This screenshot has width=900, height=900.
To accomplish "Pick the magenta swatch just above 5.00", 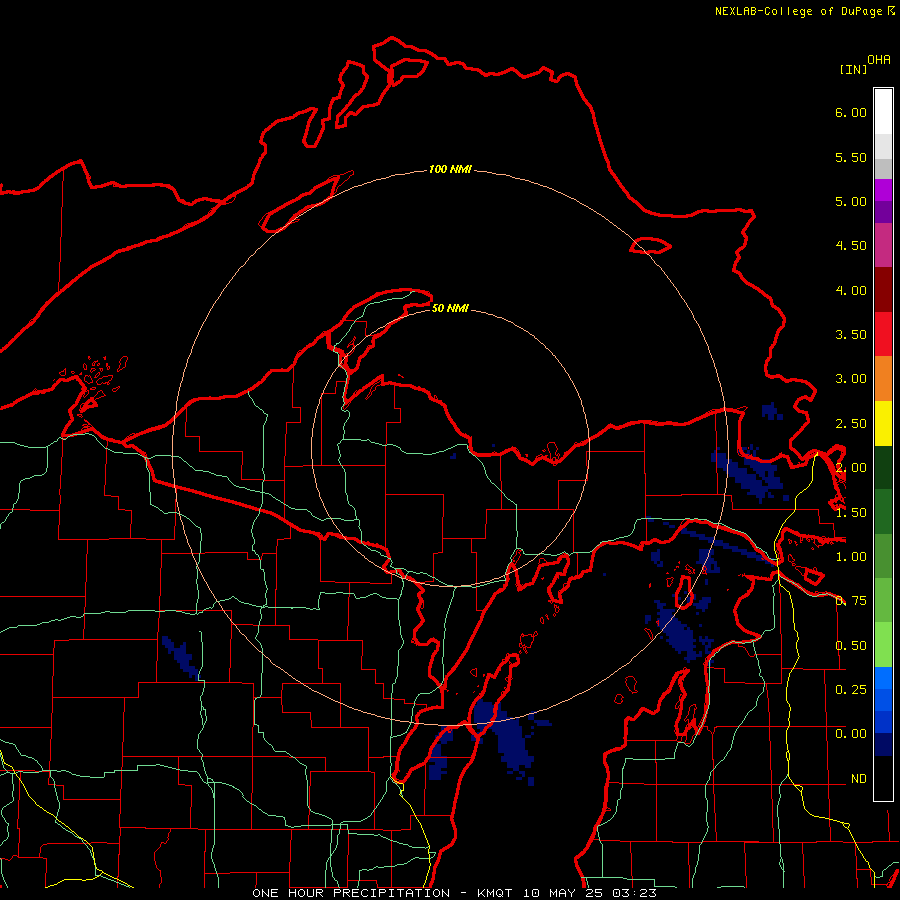I will [883, 190].
